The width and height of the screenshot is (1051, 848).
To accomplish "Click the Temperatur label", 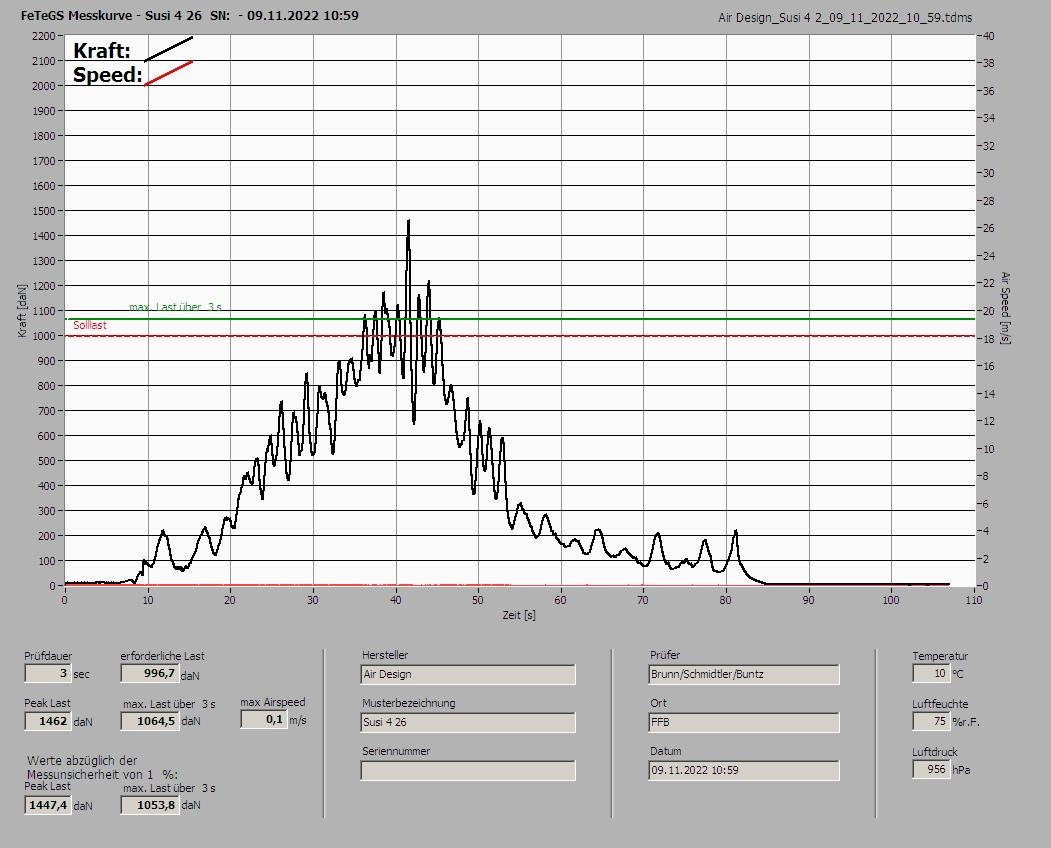I will pyautogui.click(x=940, y=656).
